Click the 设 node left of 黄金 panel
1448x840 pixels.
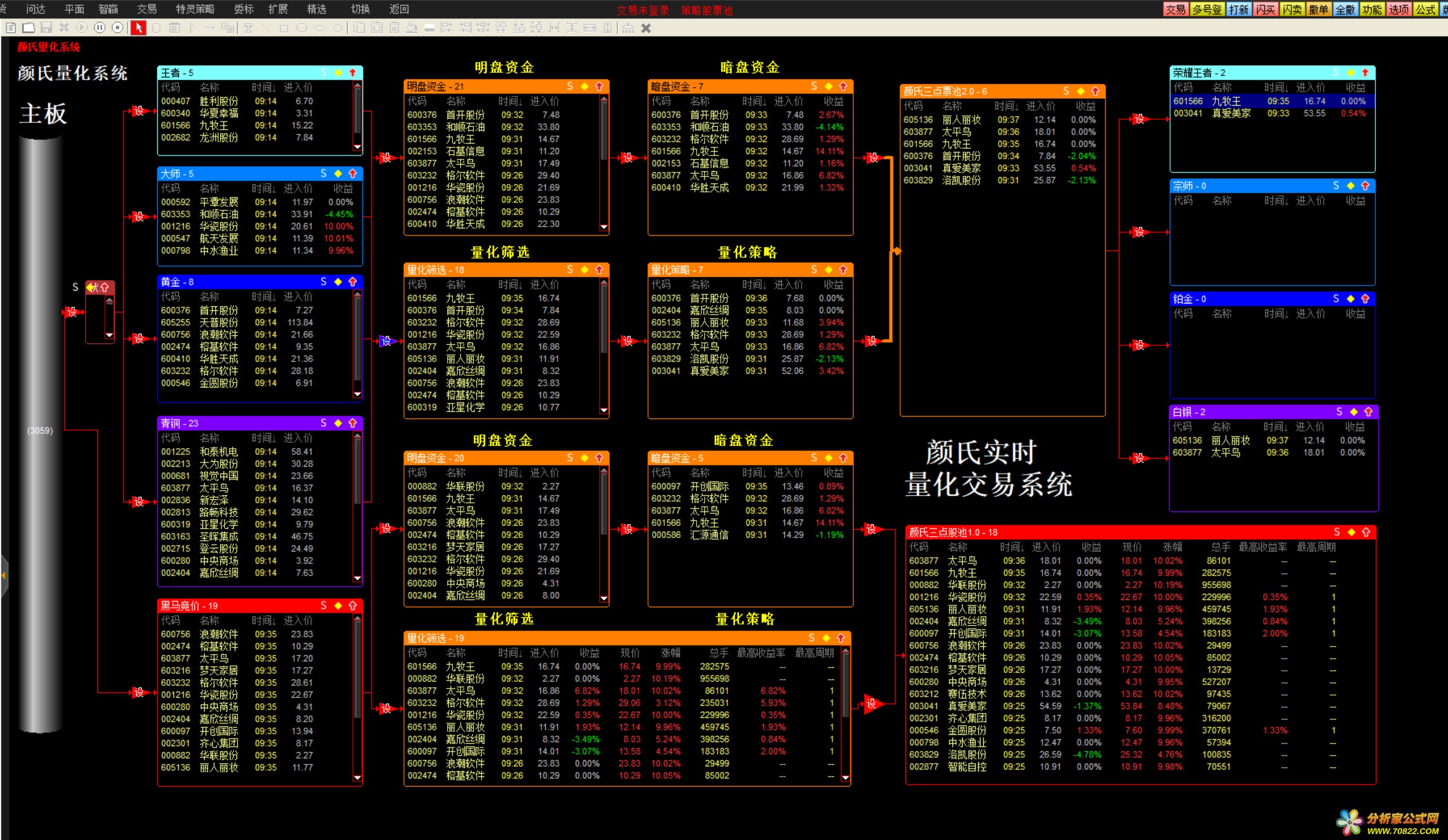coord(138,338)
